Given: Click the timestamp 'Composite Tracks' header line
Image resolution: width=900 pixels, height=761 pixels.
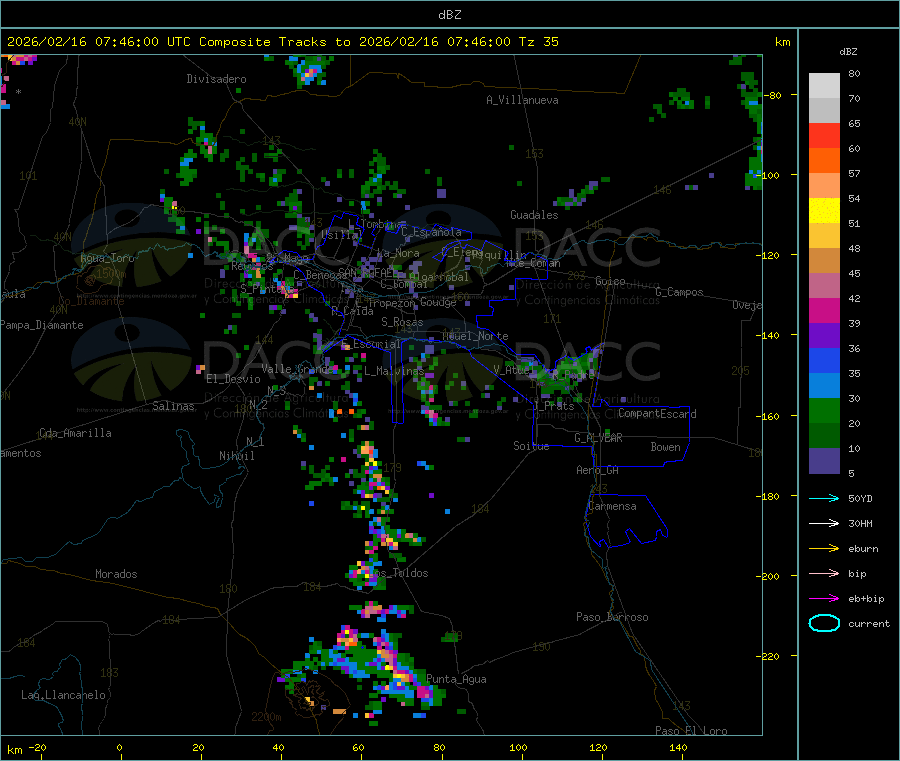Looking at the screenshot, I should coord(283,42).
